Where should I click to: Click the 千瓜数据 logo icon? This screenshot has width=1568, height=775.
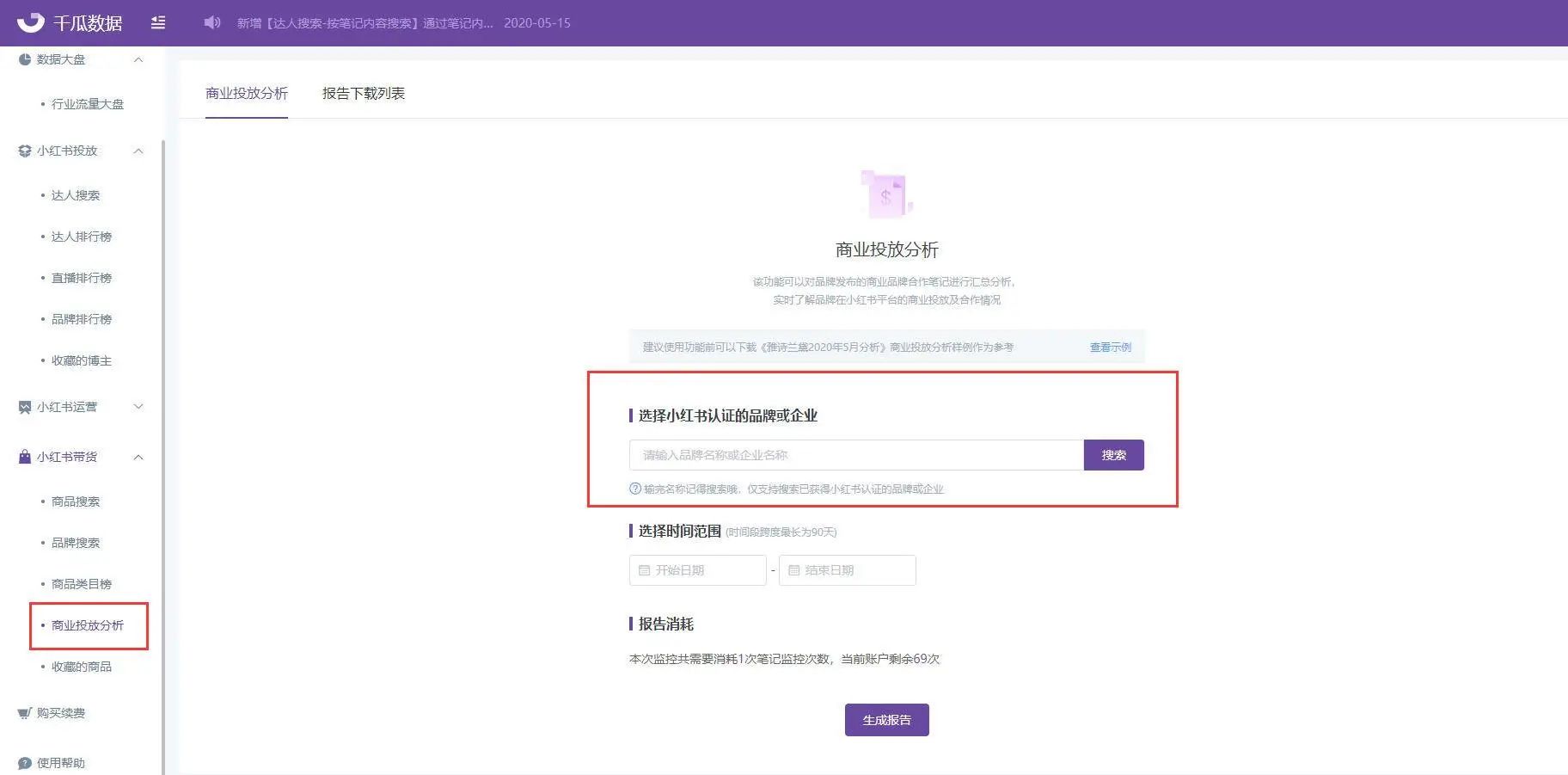[31, 22]
